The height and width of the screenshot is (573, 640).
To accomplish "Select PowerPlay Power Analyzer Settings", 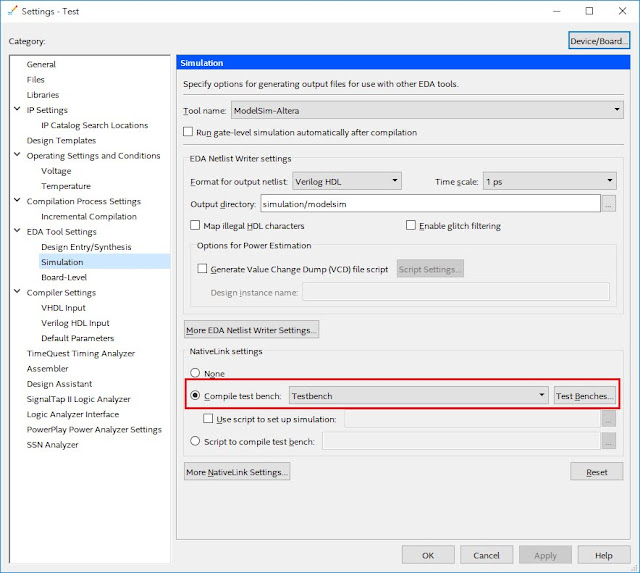I will (x=94, y=429).
